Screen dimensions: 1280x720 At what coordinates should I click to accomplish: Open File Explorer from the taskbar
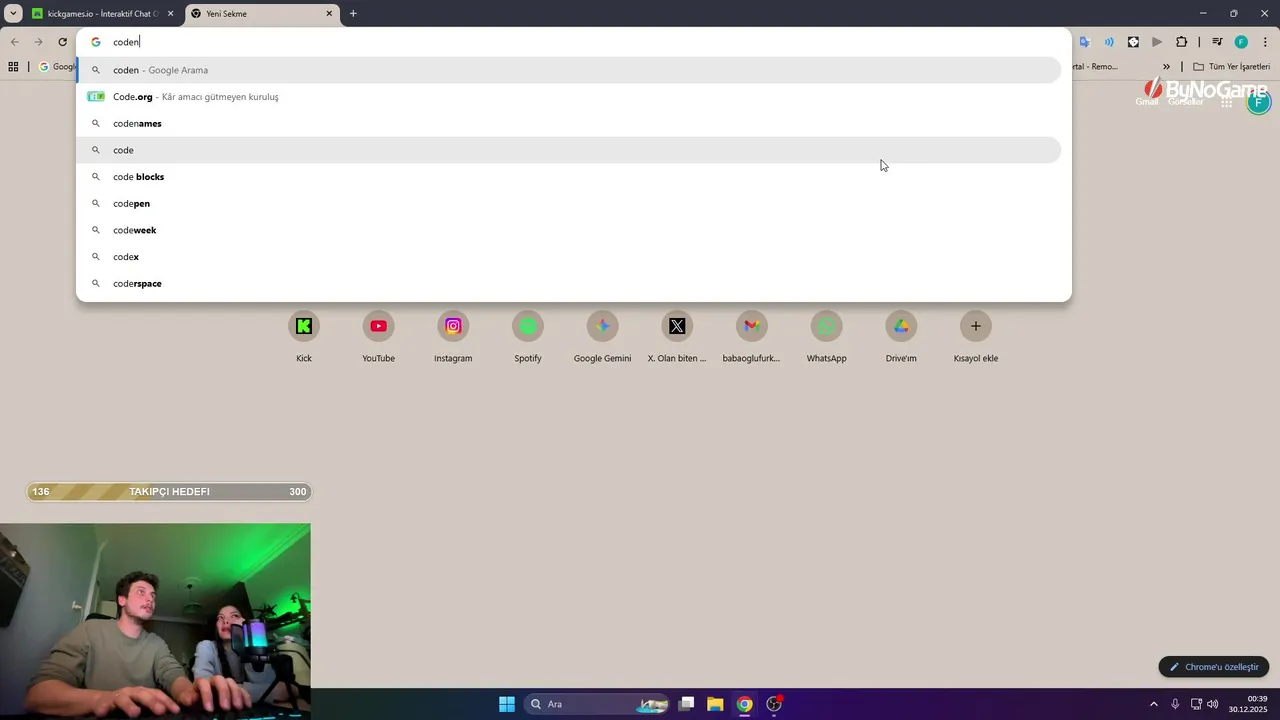(x=715, y=704)
